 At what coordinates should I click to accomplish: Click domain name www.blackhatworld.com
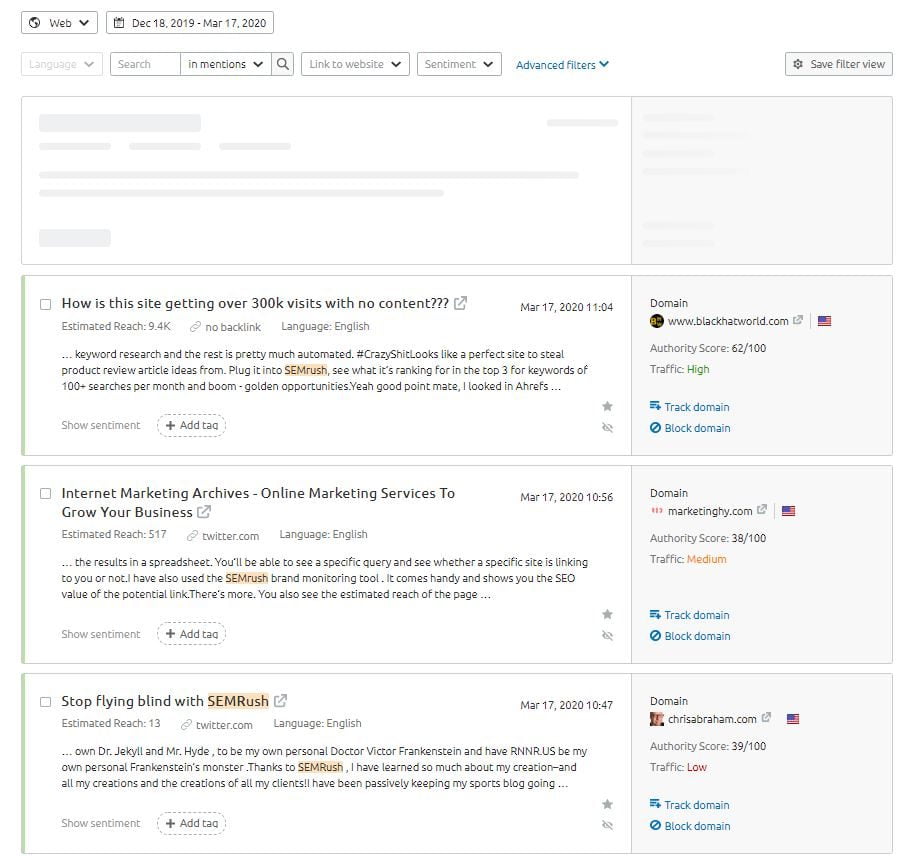(x=728, y=321)
